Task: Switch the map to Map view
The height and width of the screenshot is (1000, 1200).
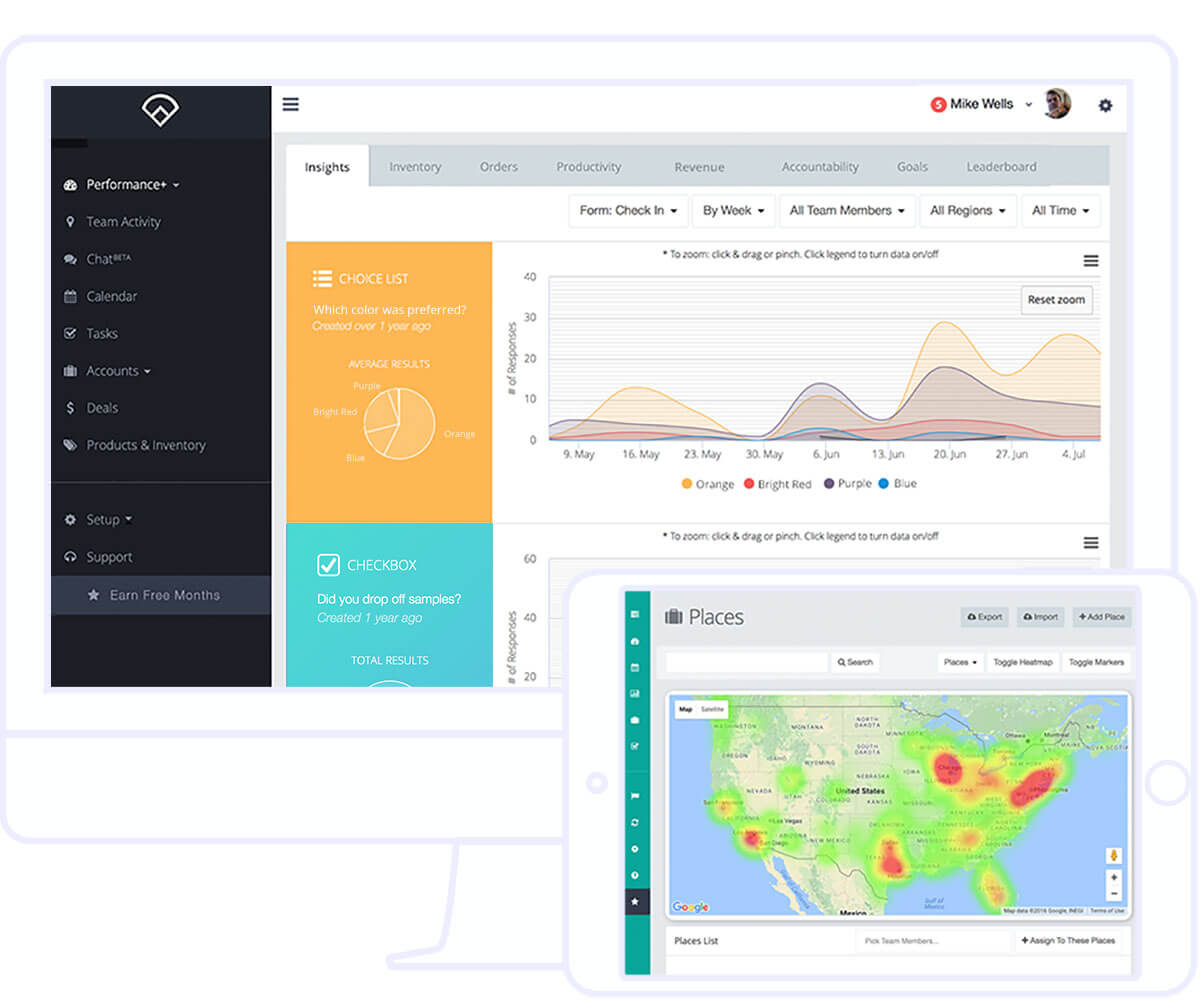Action: (x=685, y=709)
